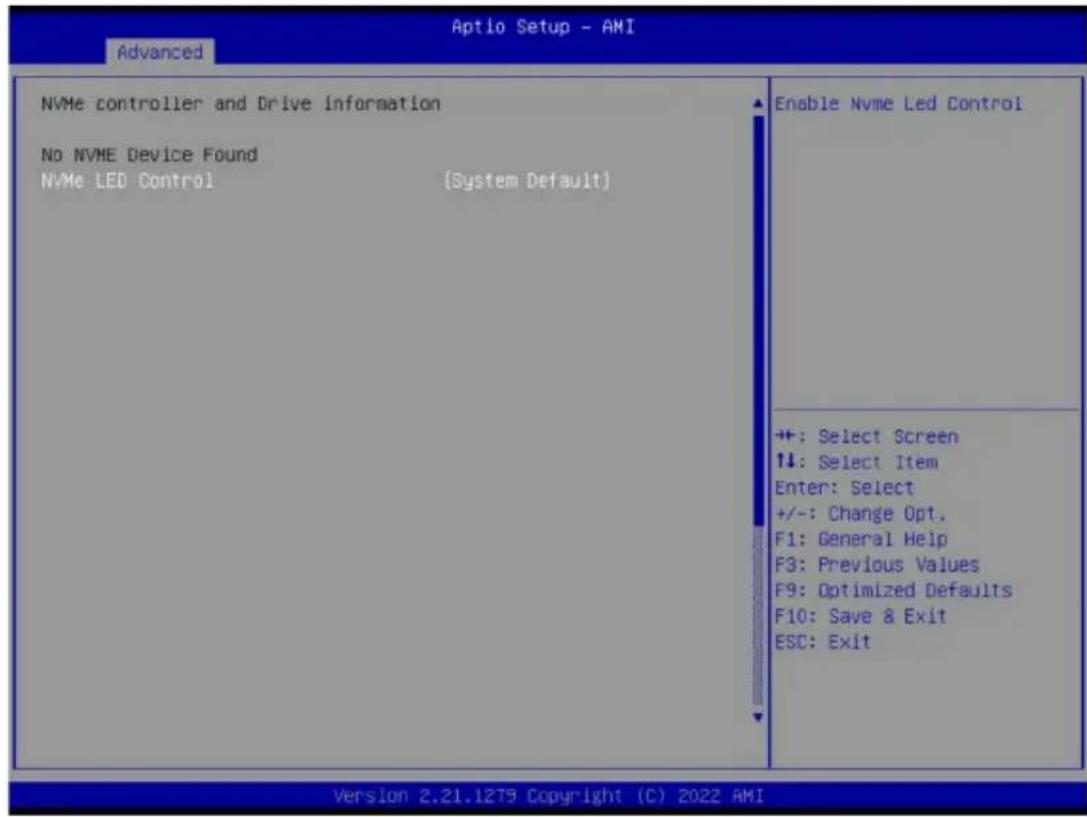Click the '+/-: Change Opt.' hint

pos(860,513)
